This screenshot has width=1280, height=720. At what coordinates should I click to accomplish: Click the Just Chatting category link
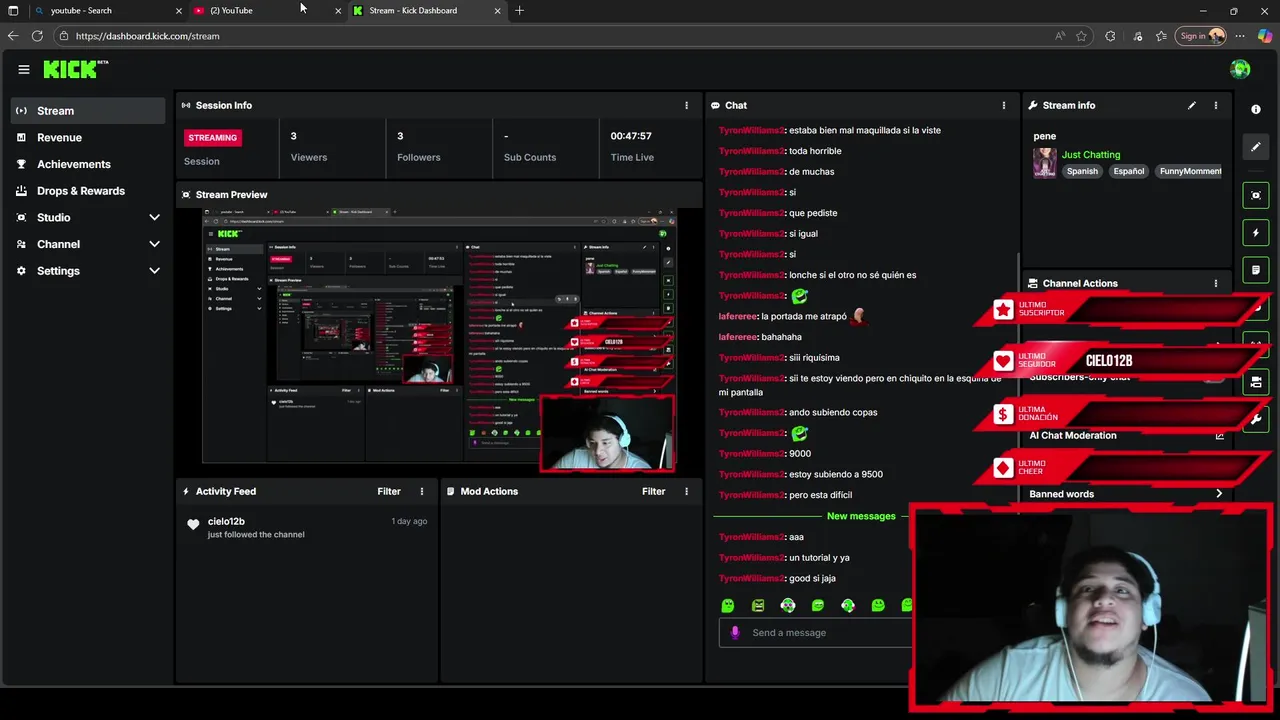pos(1091,155)
